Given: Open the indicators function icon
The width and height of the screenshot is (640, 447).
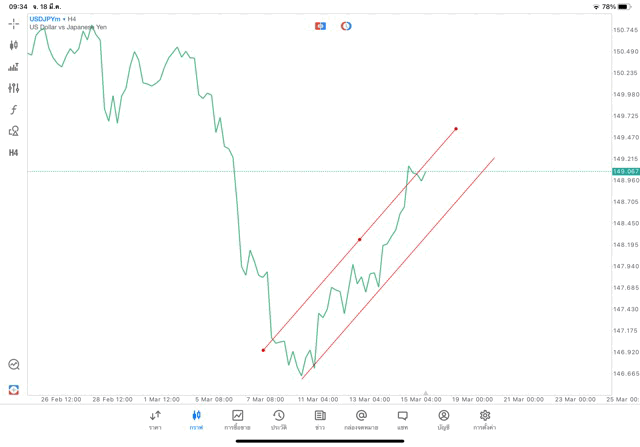Looking at the screenshot, I should pos(13,109).
